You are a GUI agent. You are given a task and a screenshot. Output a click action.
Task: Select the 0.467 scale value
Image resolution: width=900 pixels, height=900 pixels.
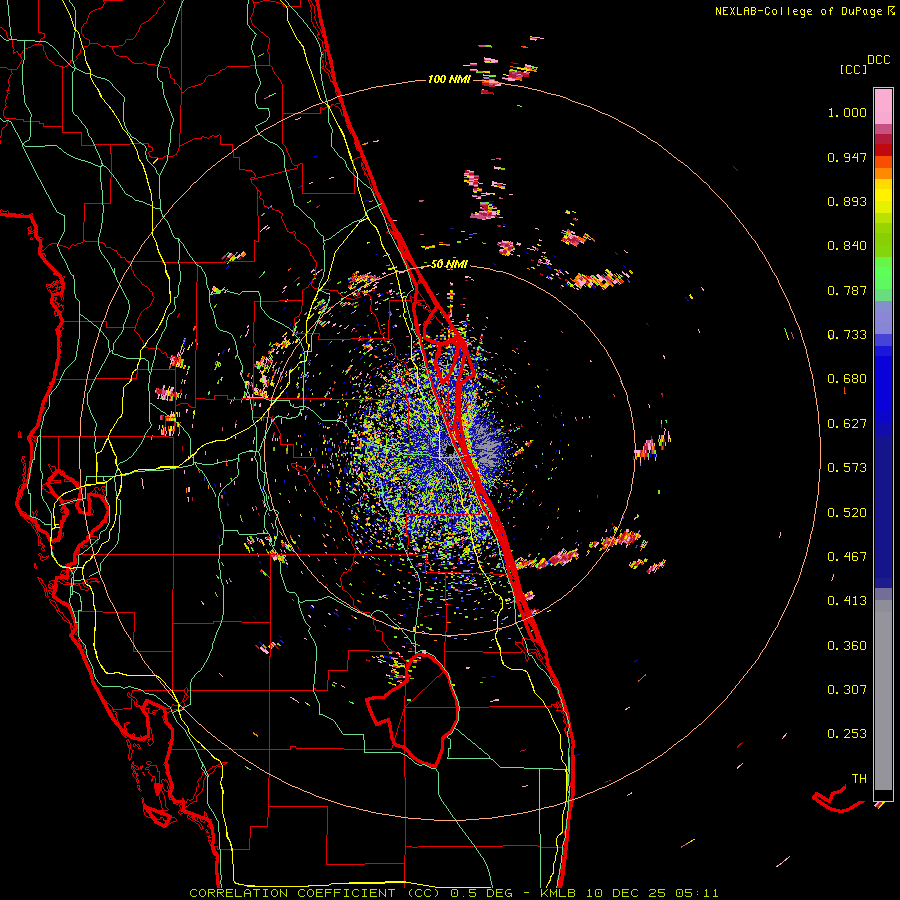[847, 557]
